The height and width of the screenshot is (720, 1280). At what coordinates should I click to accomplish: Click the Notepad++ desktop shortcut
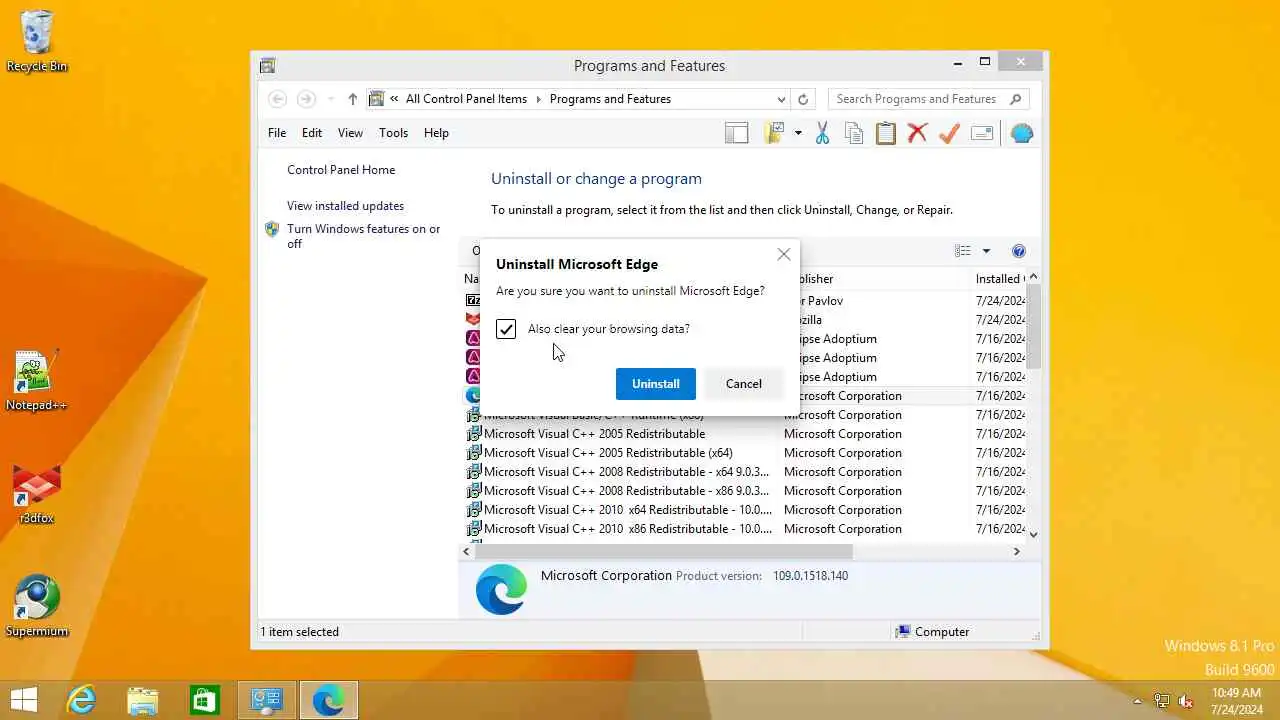[37, 380]
